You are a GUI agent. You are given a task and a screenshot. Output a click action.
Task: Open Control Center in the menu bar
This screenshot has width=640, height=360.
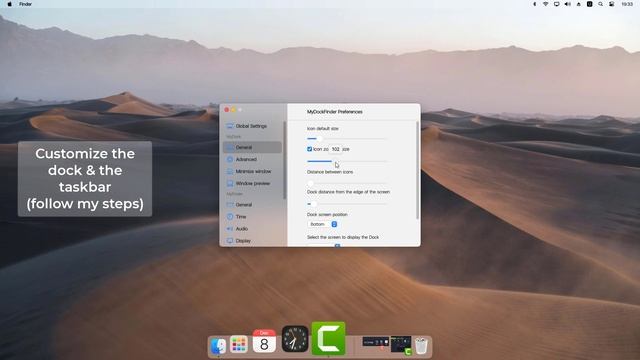[x=611, y=4]
